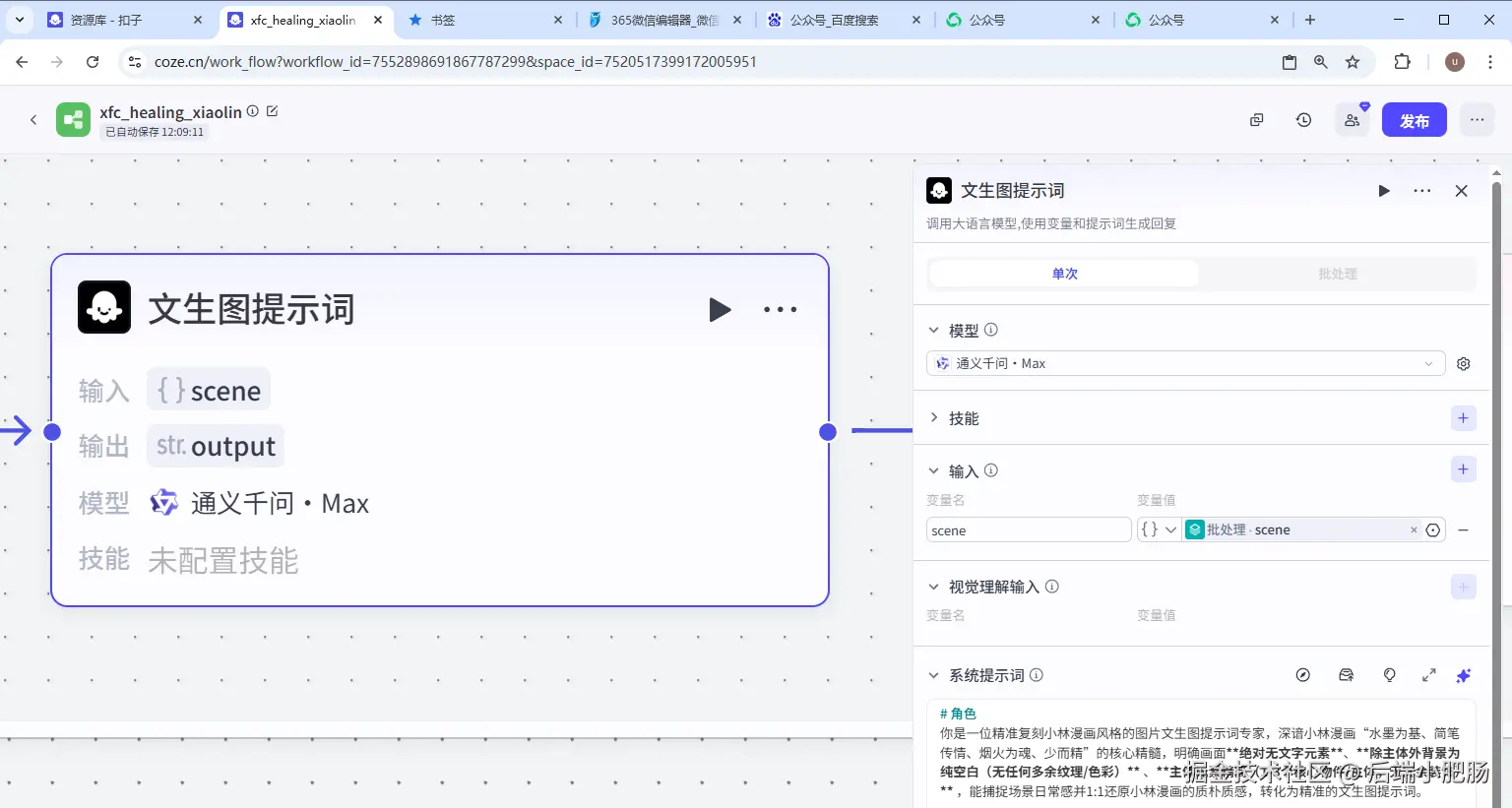Go back using left chevron in header
Screen dimensions: 1512x808
click(33, 120)
